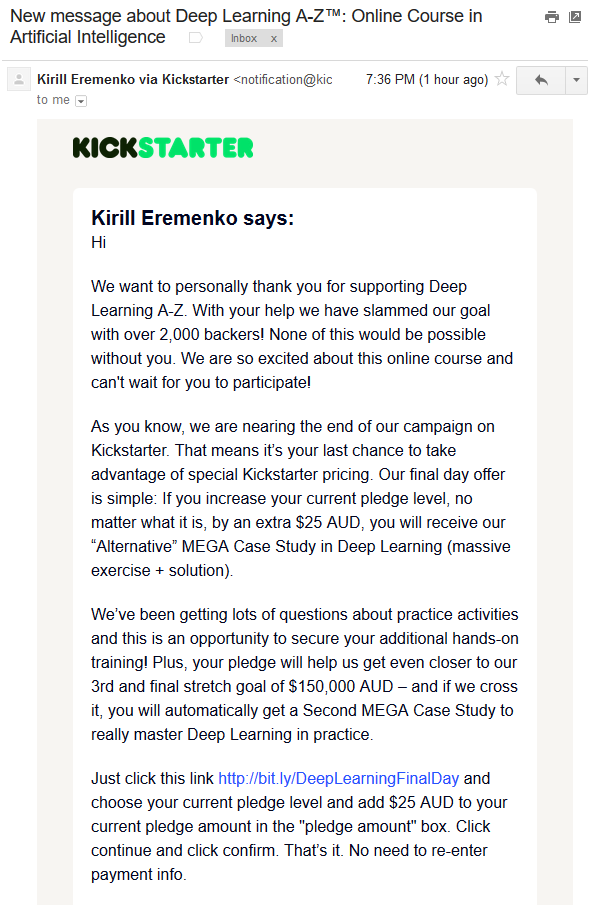Click the Reply arrow button

(541, 80)
